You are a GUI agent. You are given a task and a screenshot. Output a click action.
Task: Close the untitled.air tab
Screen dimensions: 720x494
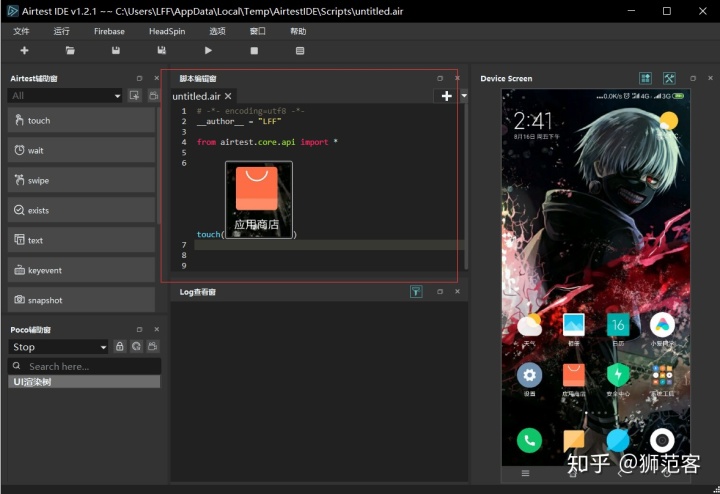coord(228,96)
